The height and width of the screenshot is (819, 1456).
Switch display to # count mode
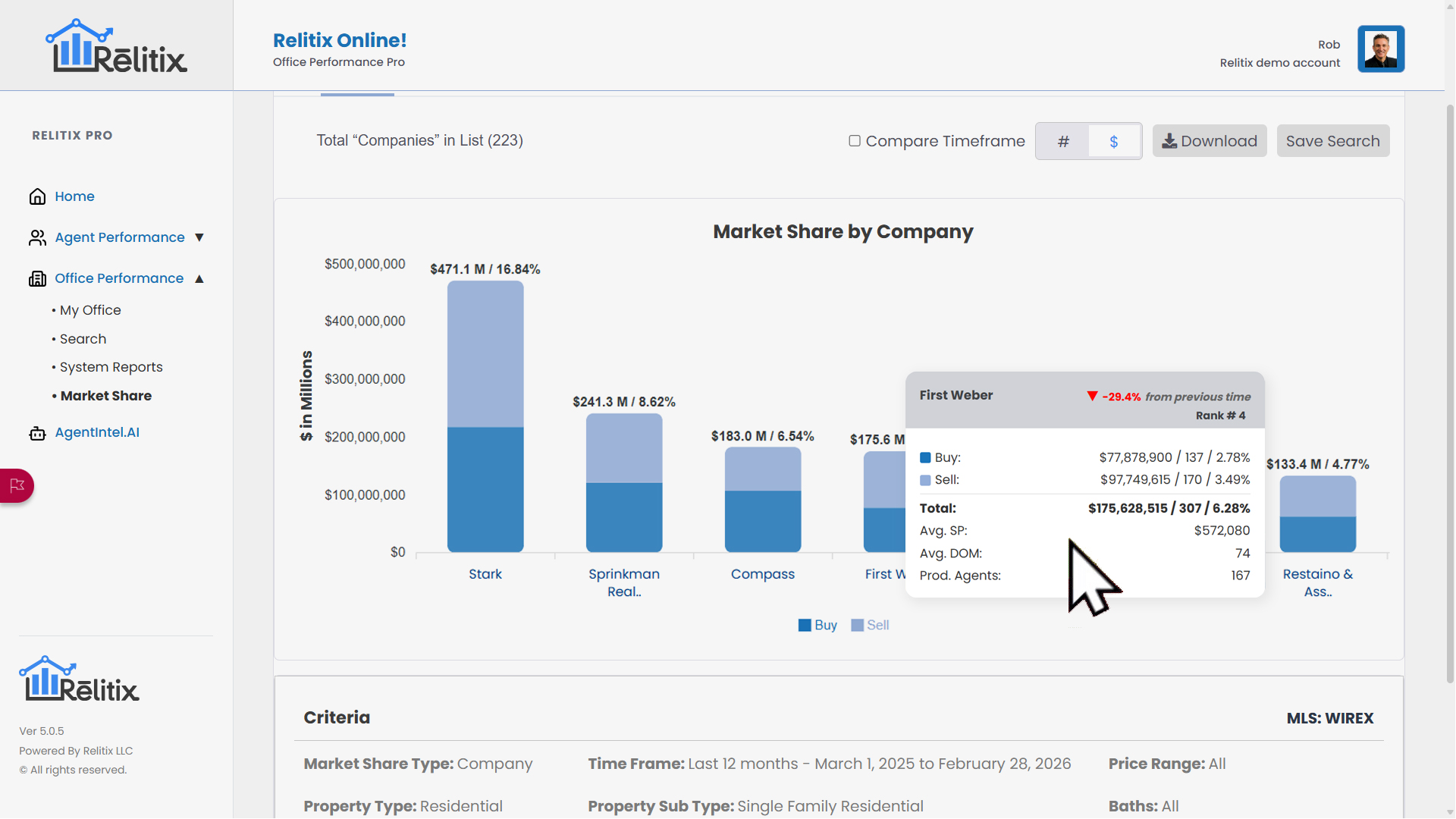[1063, 141]
